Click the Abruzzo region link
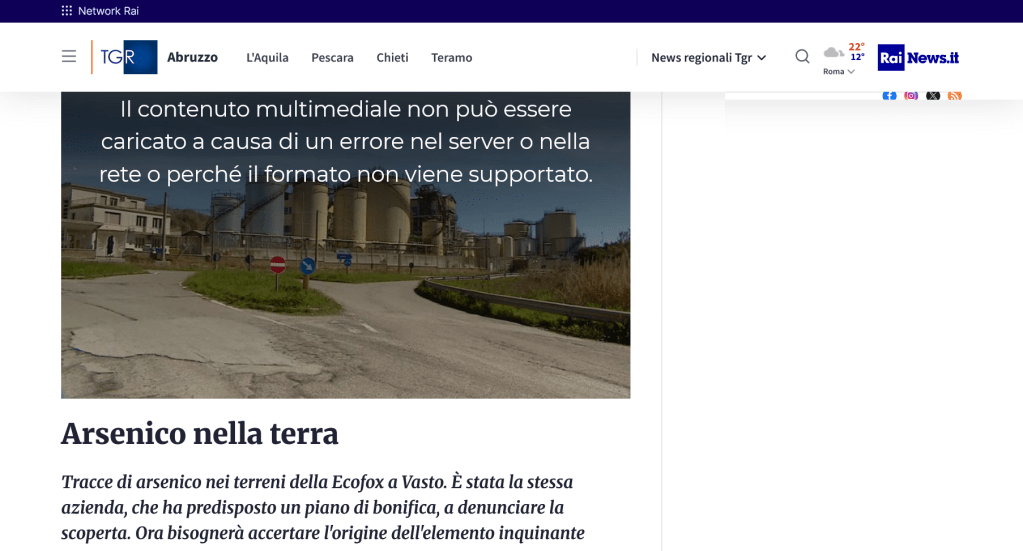 (x=192, y=57)
